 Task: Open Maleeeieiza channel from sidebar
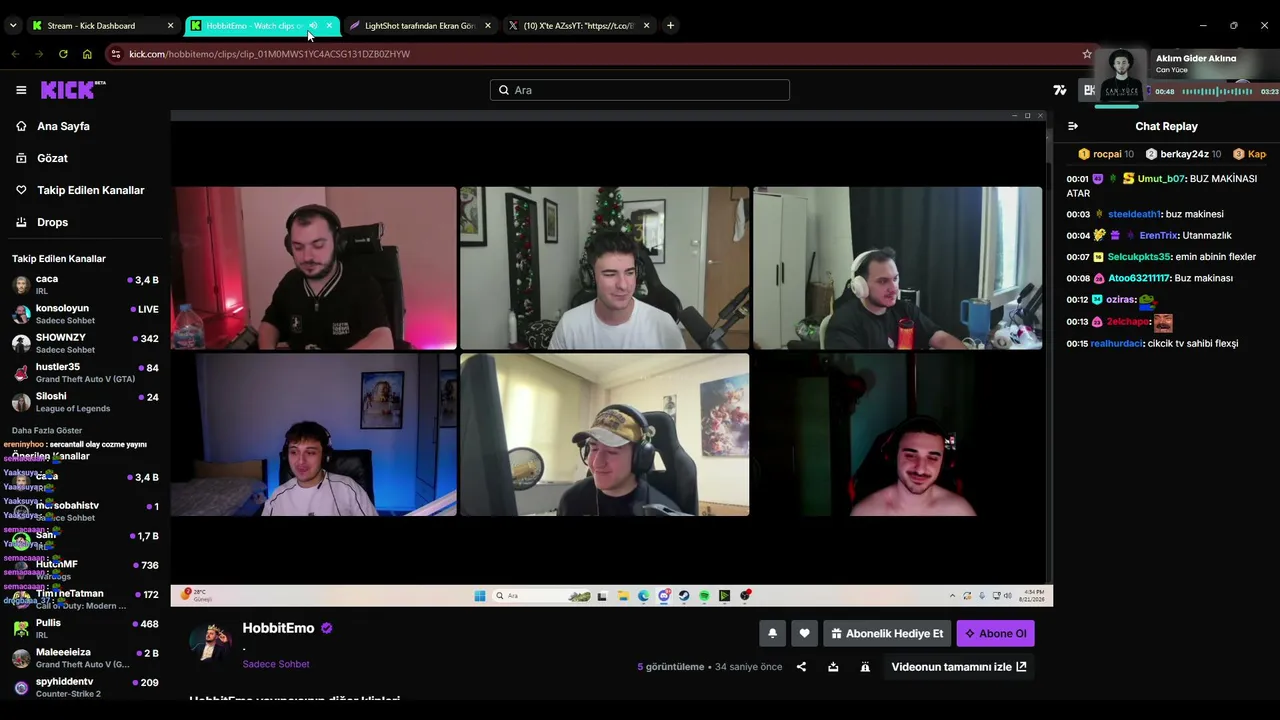[85, 657]
